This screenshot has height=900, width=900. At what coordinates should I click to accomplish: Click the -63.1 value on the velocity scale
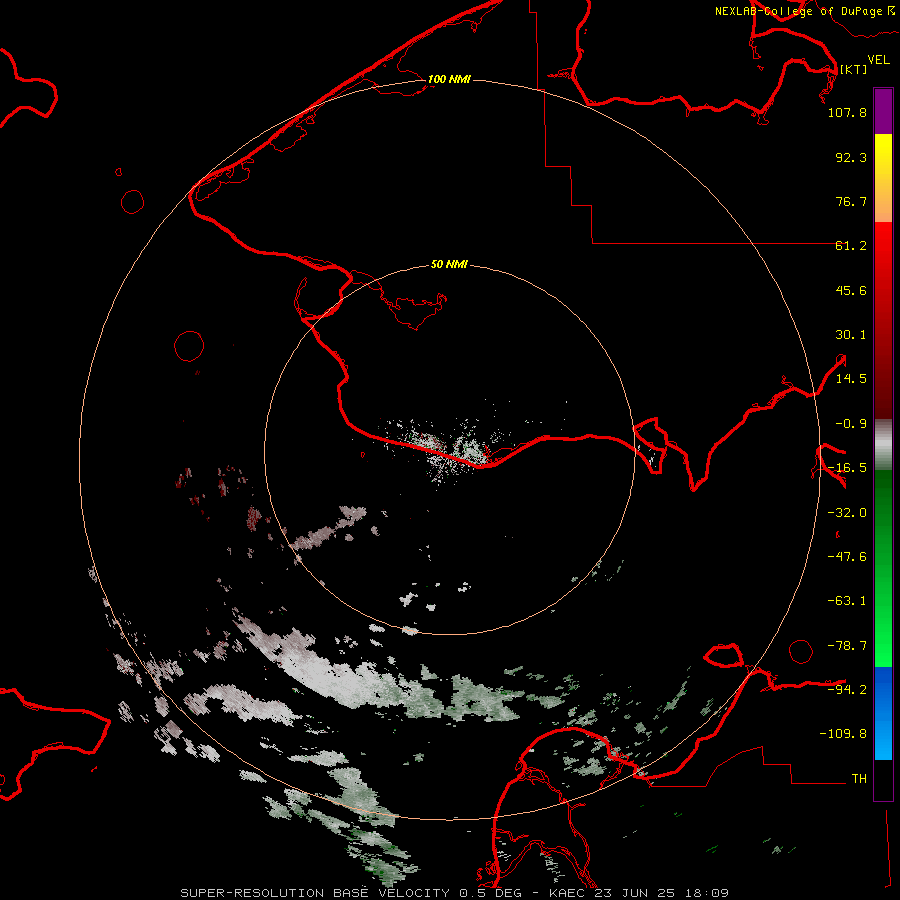coord(847,601)
